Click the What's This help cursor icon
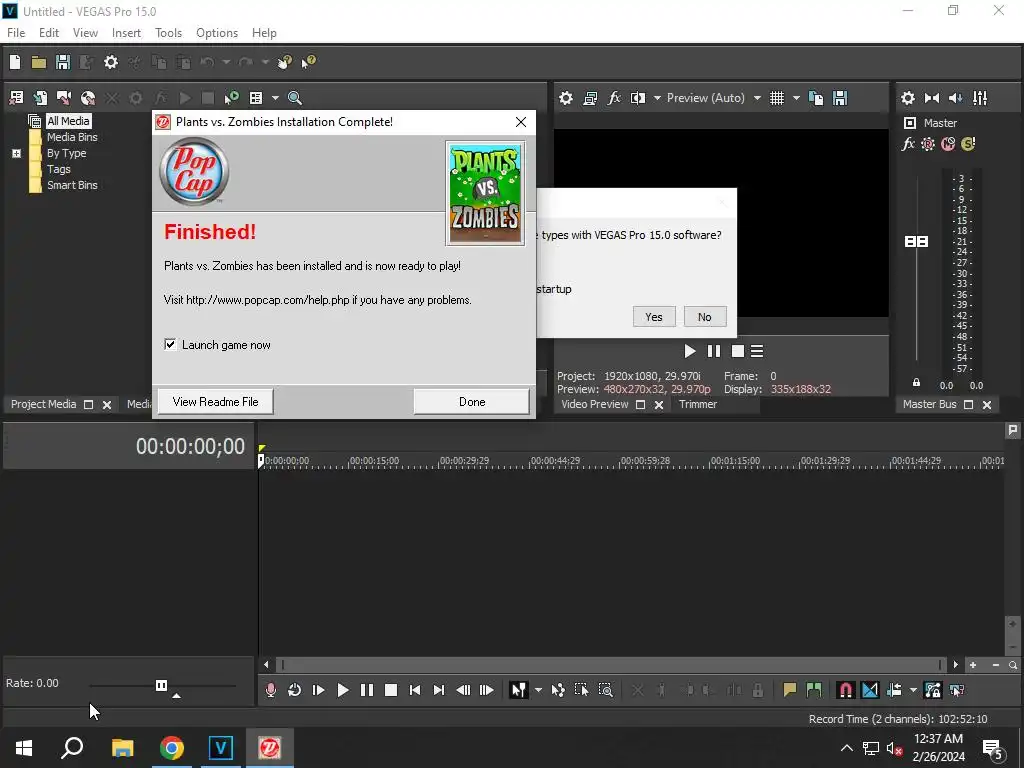1024x768 pixels. coord(308,62)
